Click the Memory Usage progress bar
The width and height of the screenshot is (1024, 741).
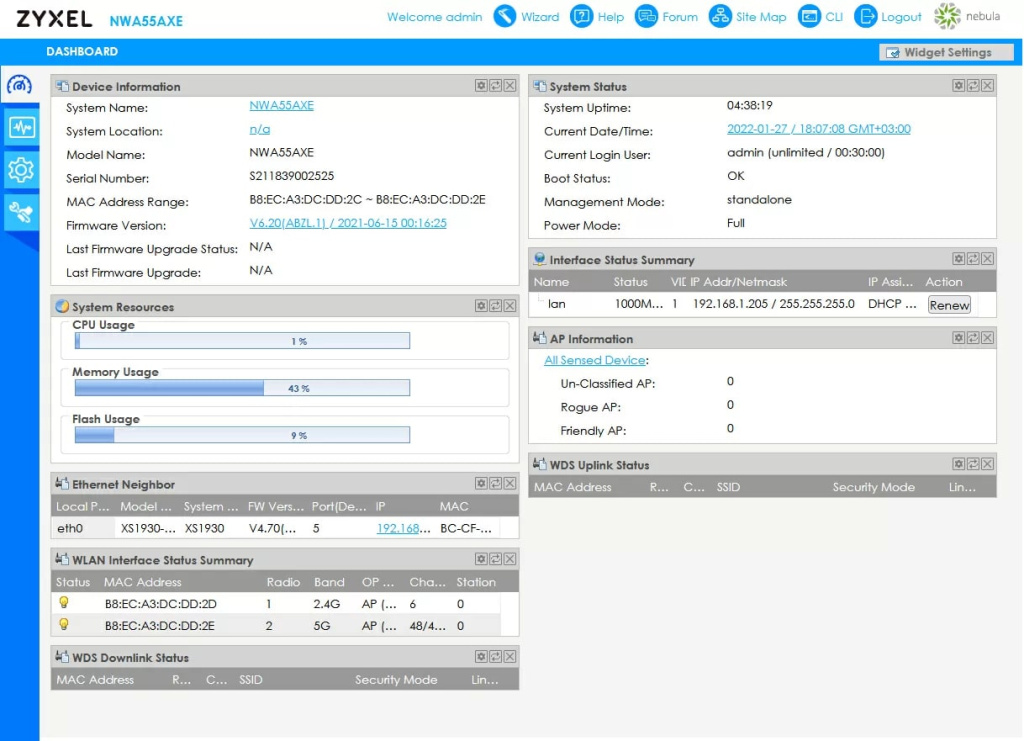(x=242, y=388)
